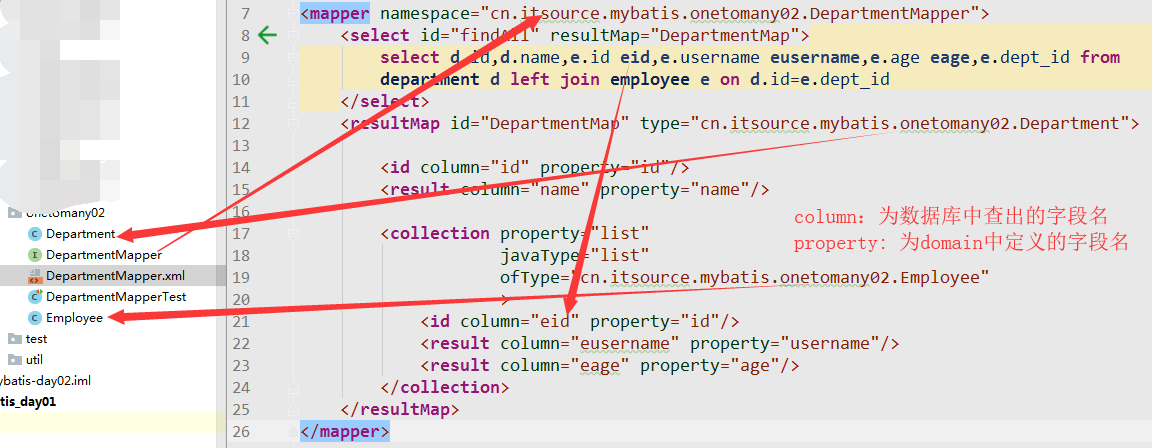Click the closing </collection> tag
Viewport: 1152px width, 448px height.
tap(444, 387)
